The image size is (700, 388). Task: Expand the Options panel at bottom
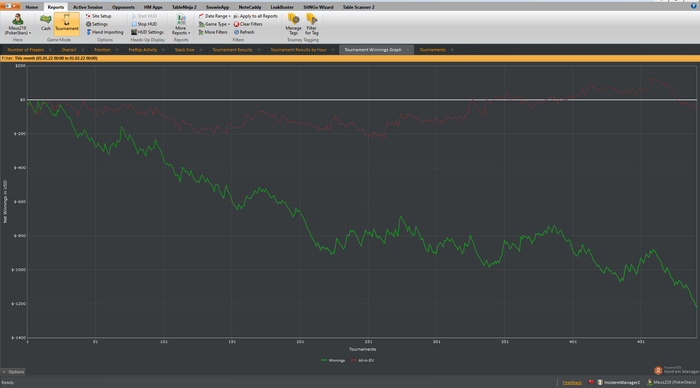point(13,371)
